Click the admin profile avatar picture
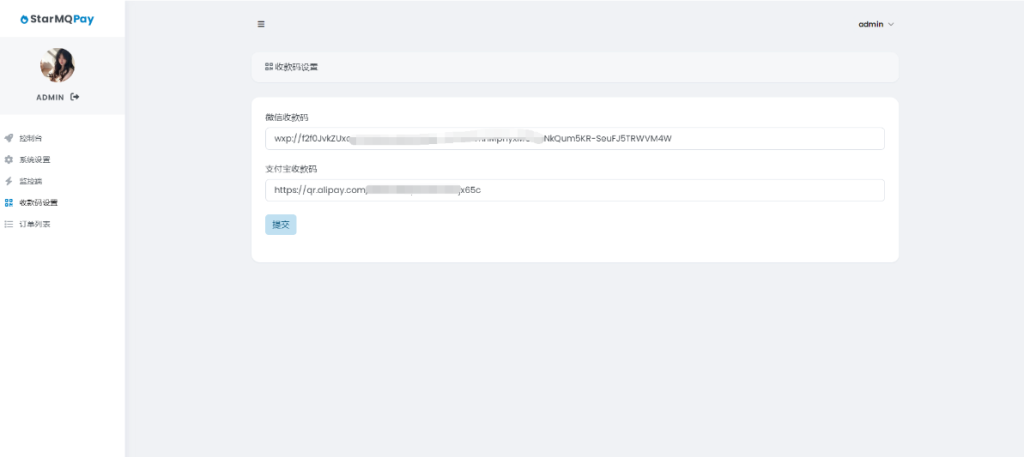This screenshot has width=1024, height=457. 57,65
